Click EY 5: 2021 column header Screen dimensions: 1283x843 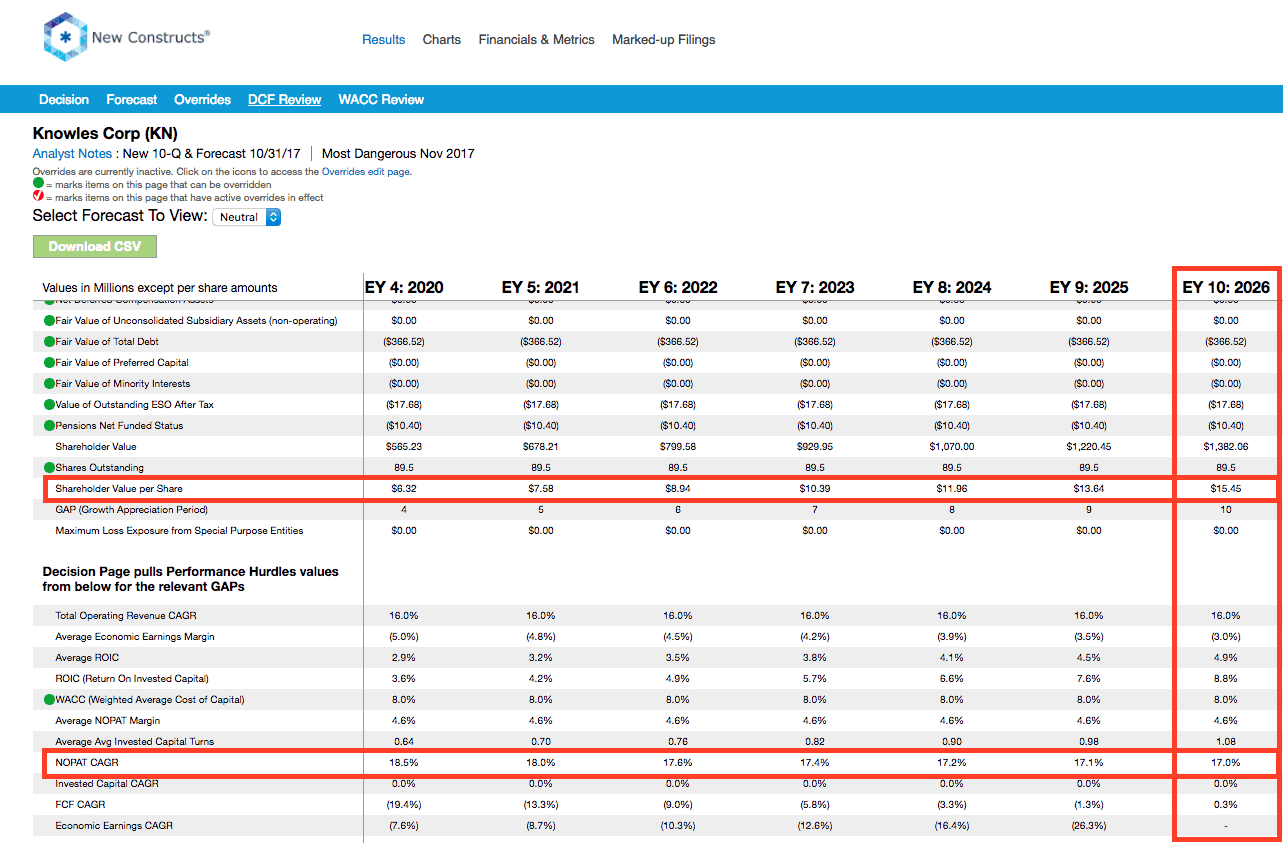(x=541, y=287)
